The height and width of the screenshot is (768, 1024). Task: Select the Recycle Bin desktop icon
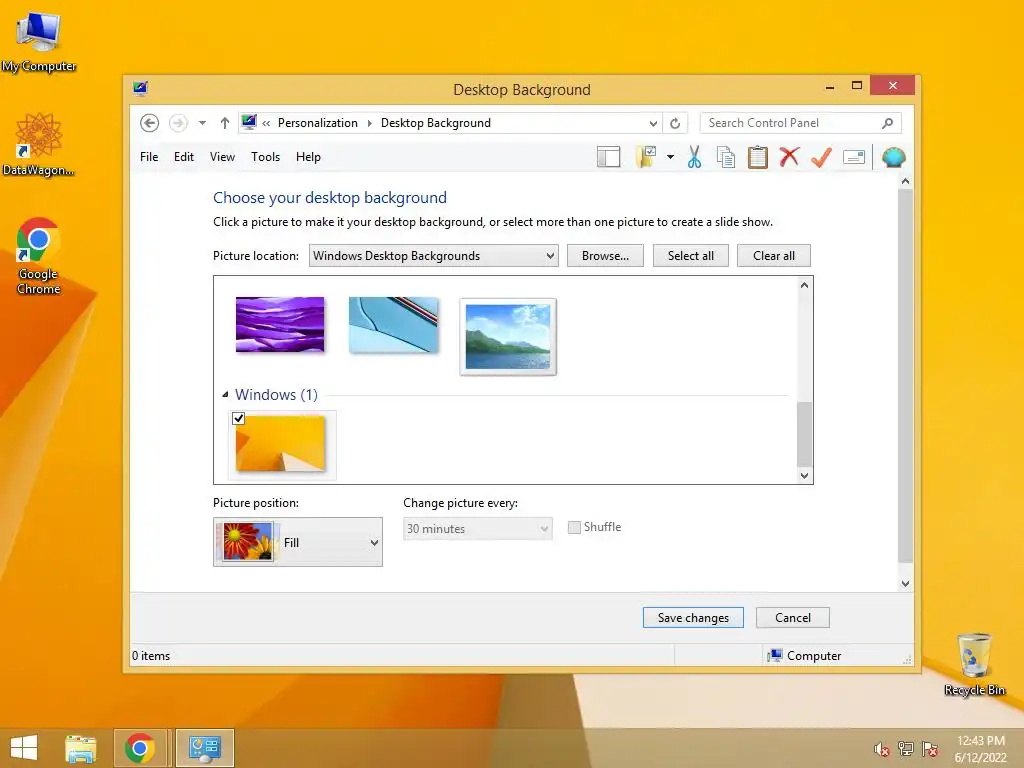[x=974, y=664]
